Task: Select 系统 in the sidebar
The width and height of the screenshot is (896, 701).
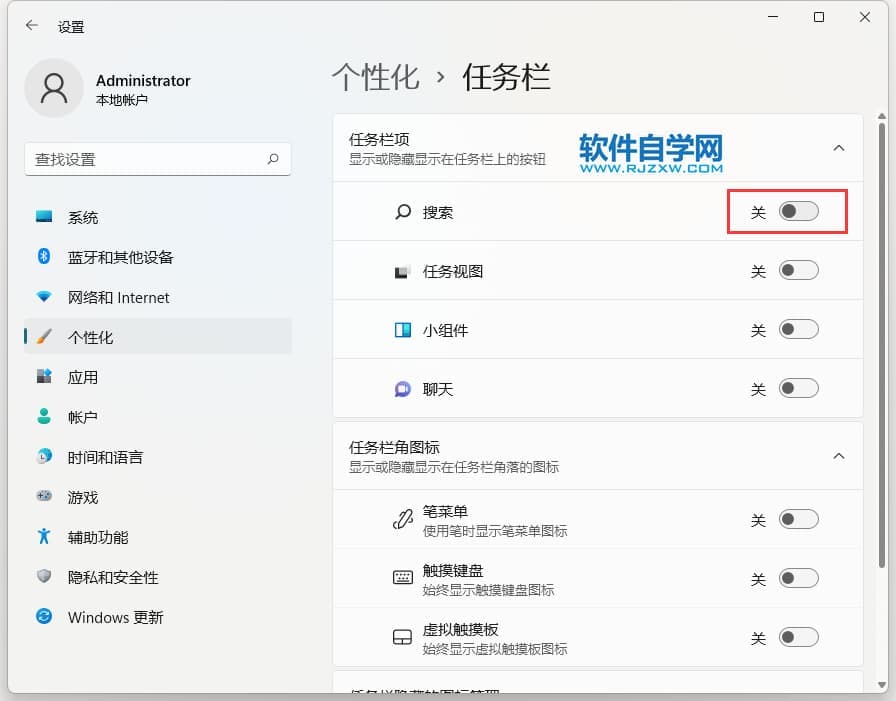Action: coord(83,217)
